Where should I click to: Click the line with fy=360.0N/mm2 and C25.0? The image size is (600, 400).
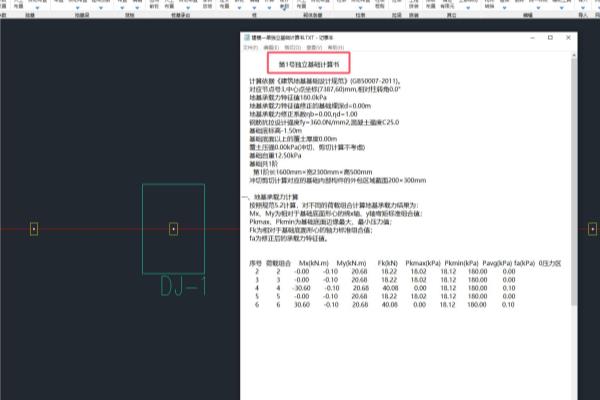(324, 122)
